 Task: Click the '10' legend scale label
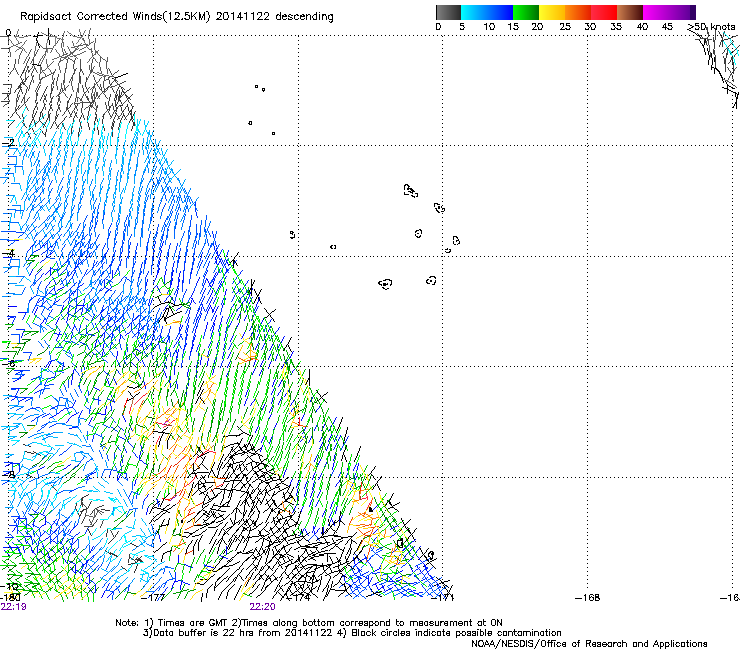489,27
